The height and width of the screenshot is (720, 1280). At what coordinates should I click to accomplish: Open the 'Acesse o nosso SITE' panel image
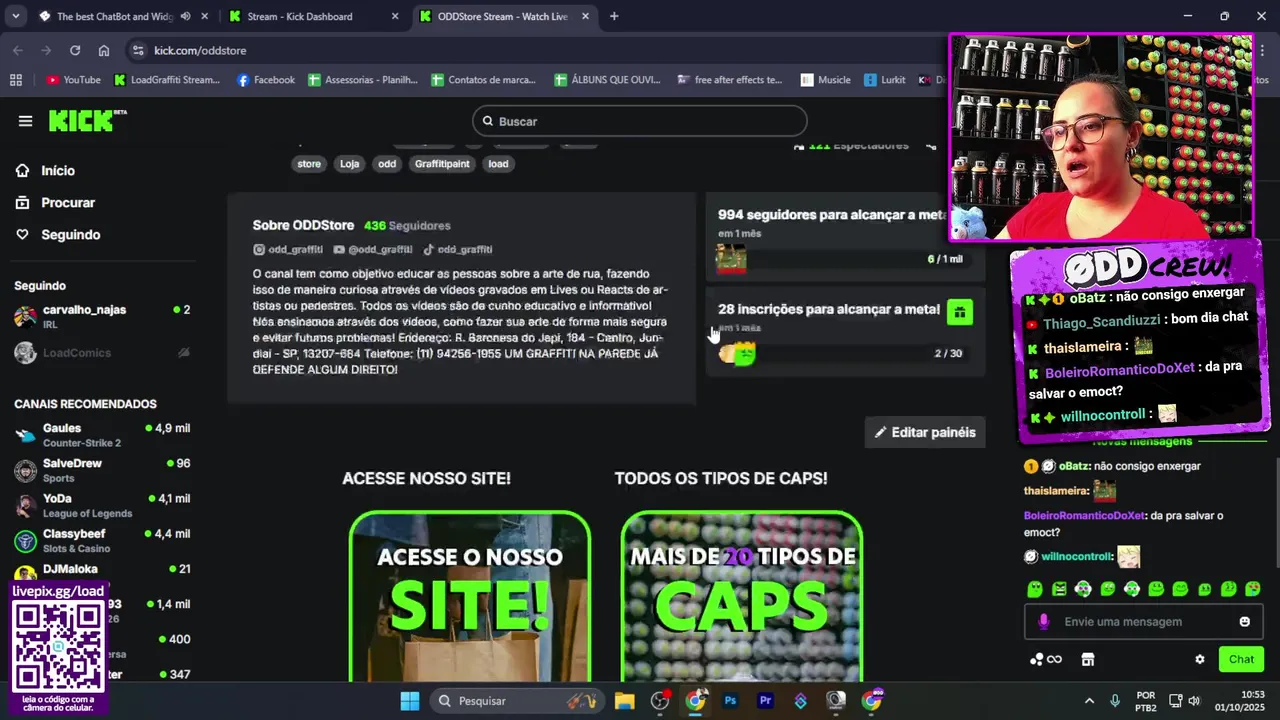click(470, 597)
